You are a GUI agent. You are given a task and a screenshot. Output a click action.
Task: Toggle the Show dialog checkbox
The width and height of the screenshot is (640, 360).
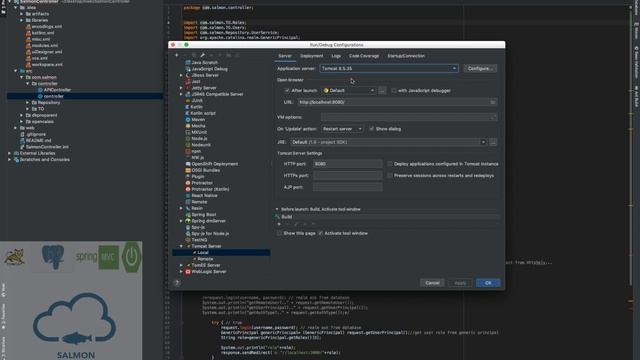(371, 129)
